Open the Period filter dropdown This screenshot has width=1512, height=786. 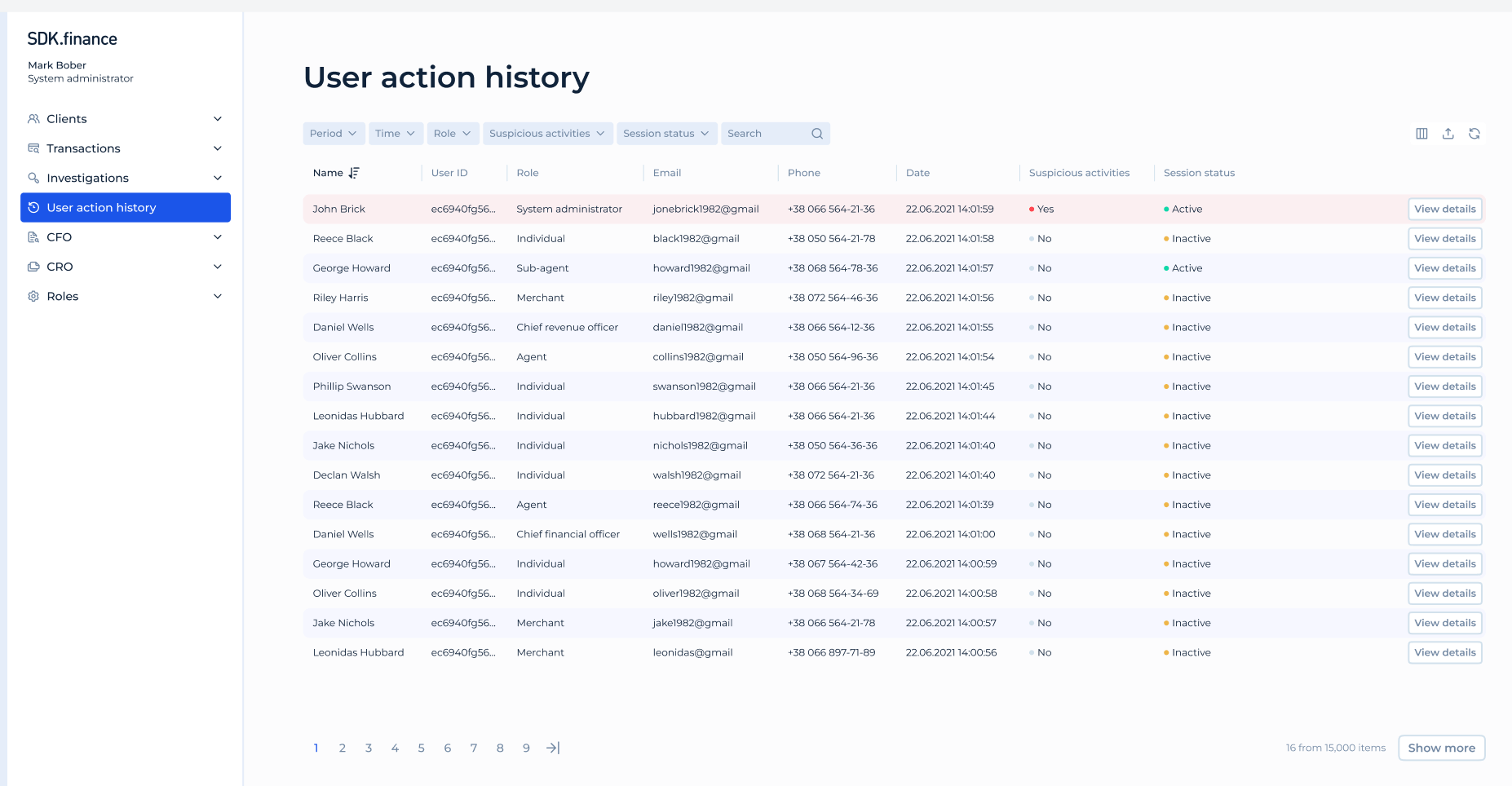tap(334, 133)
